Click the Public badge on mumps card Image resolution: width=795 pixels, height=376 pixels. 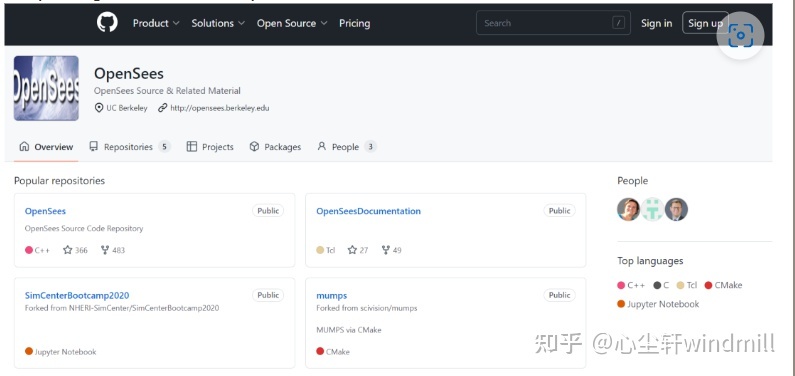[x=560, y=295]
